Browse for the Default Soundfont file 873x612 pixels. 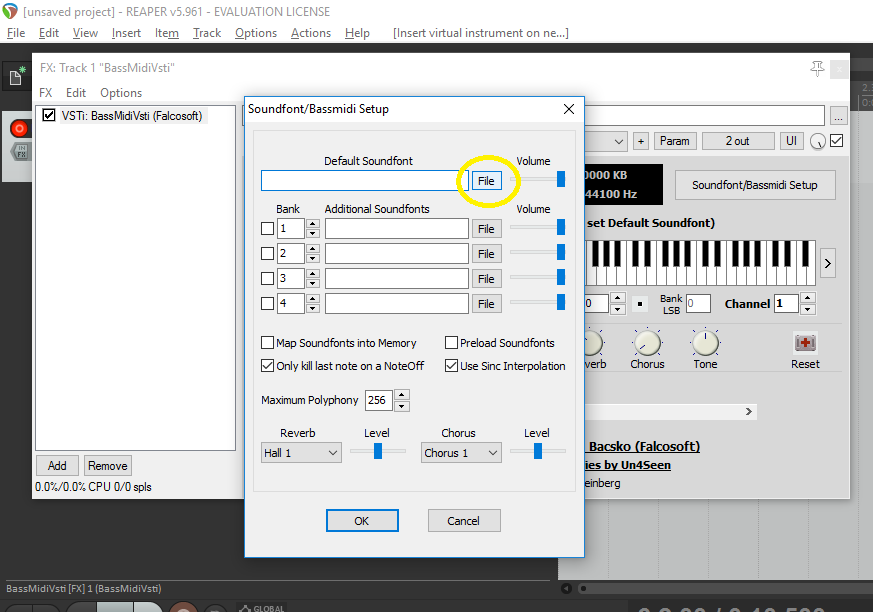(x=486, y=181)
